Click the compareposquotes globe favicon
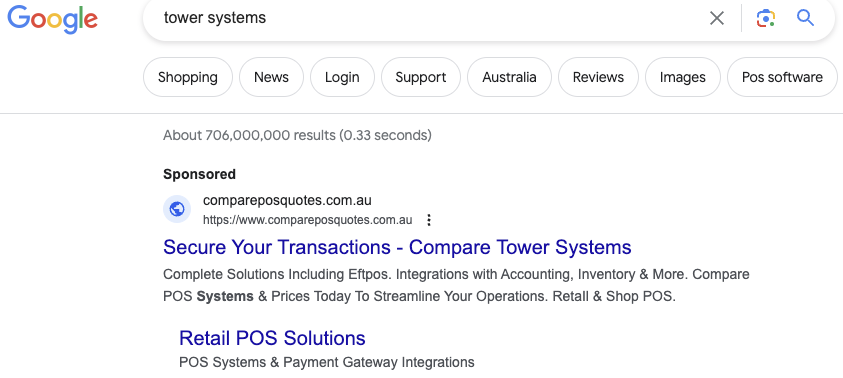 [x=177, y=209]
